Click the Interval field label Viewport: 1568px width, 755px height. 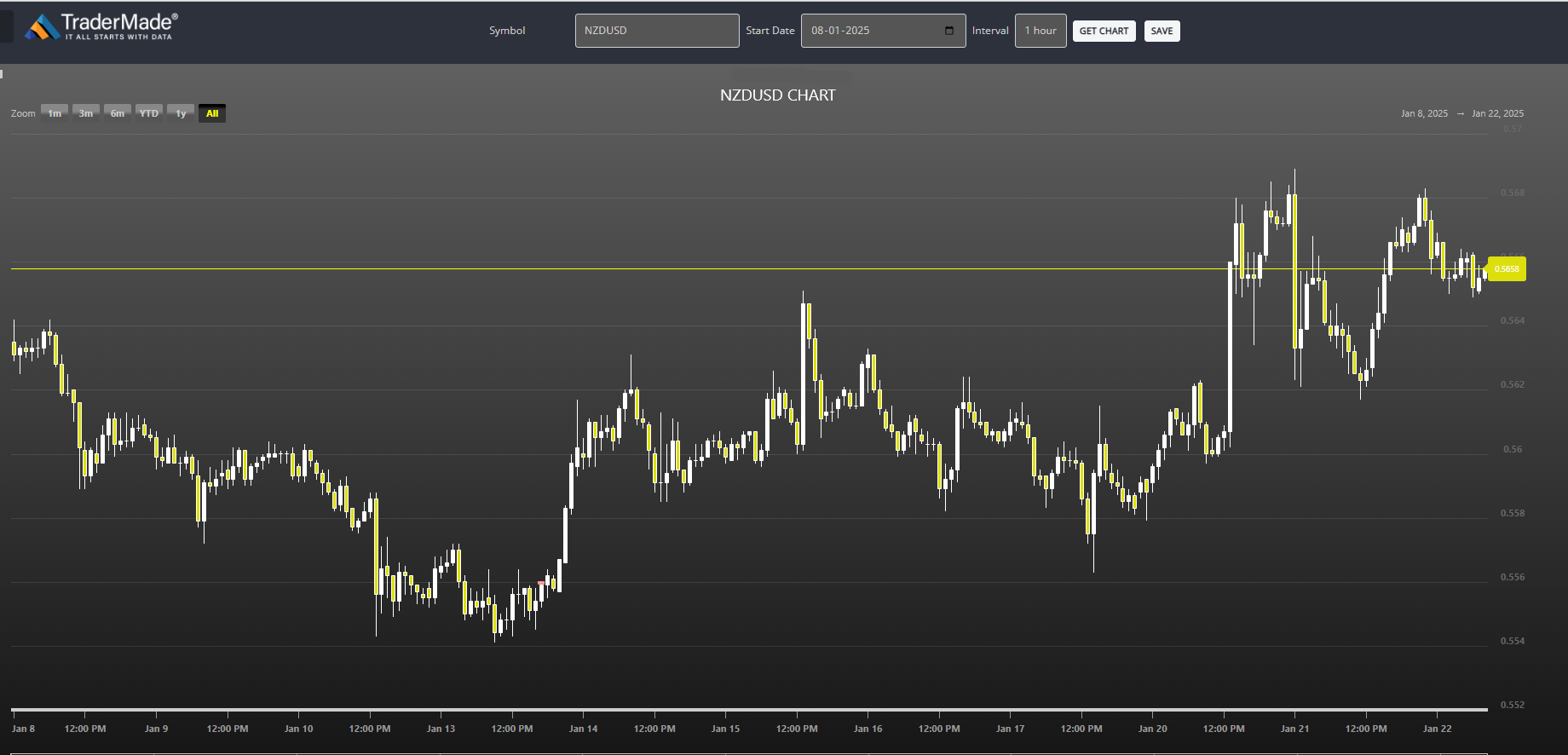[x=990, y=31]
